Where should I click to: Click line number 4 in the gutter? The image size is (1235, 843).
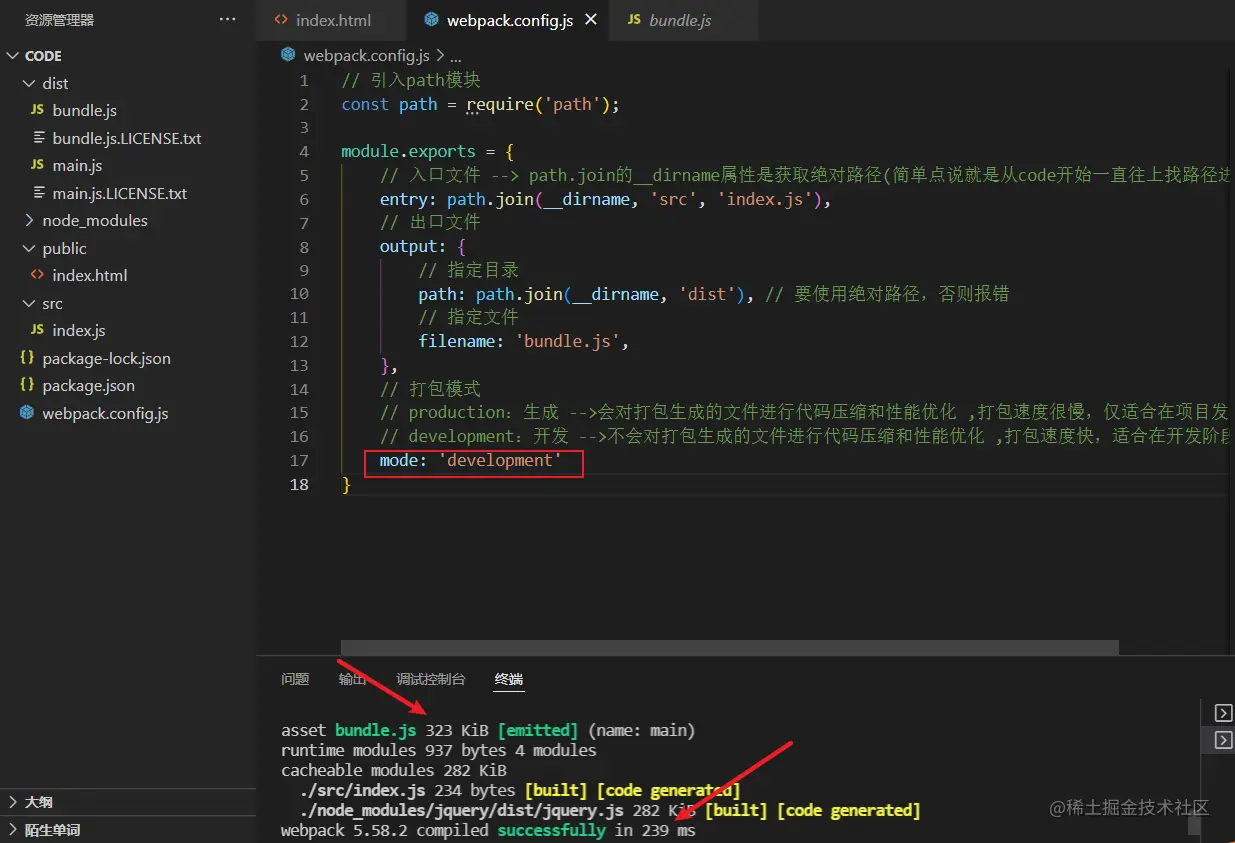click(303, 151)
